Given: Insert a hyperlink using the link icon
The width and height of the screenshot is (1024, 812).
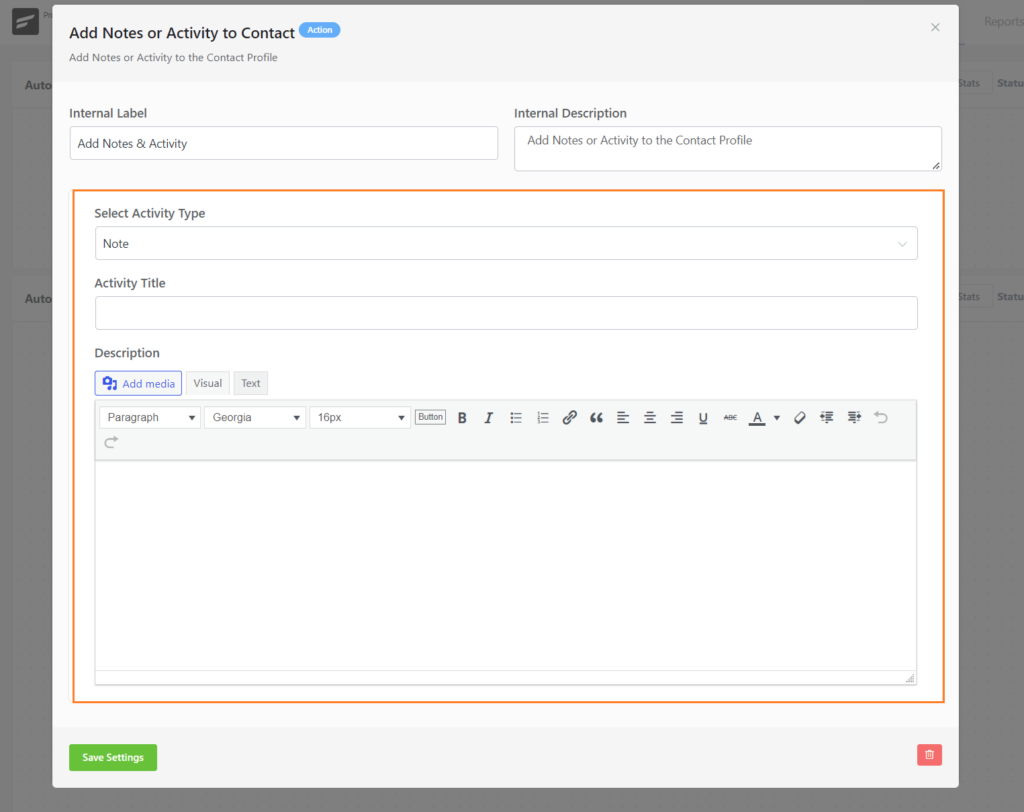Looking at the screenshot, I should [x=569, y=417].
